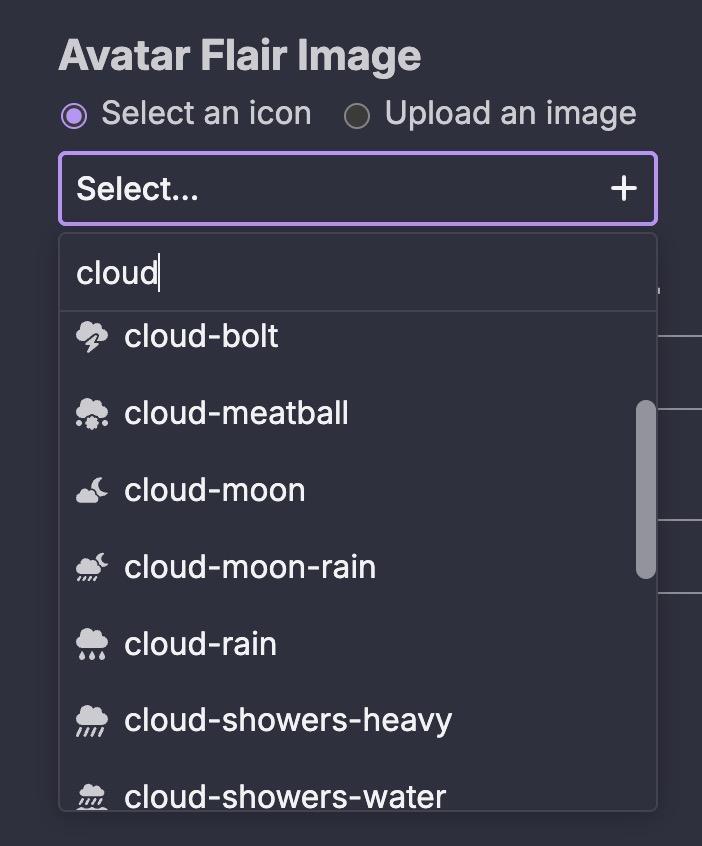Click the 'Upload an image' label text
702x846 pixels.
[x=510, y=114]
